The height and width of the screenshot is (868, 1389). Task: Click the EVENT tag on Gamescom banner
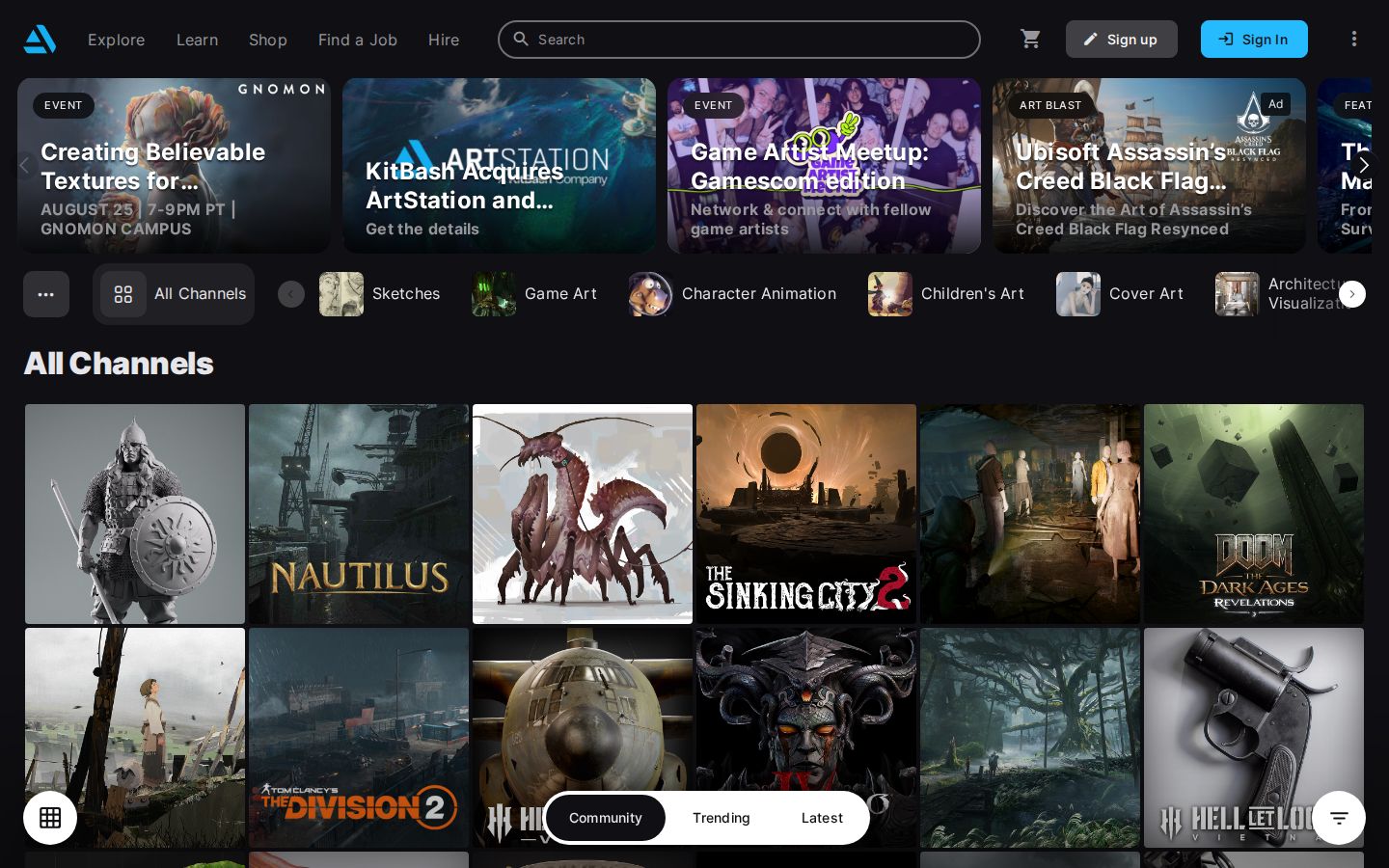coord(714,105)
